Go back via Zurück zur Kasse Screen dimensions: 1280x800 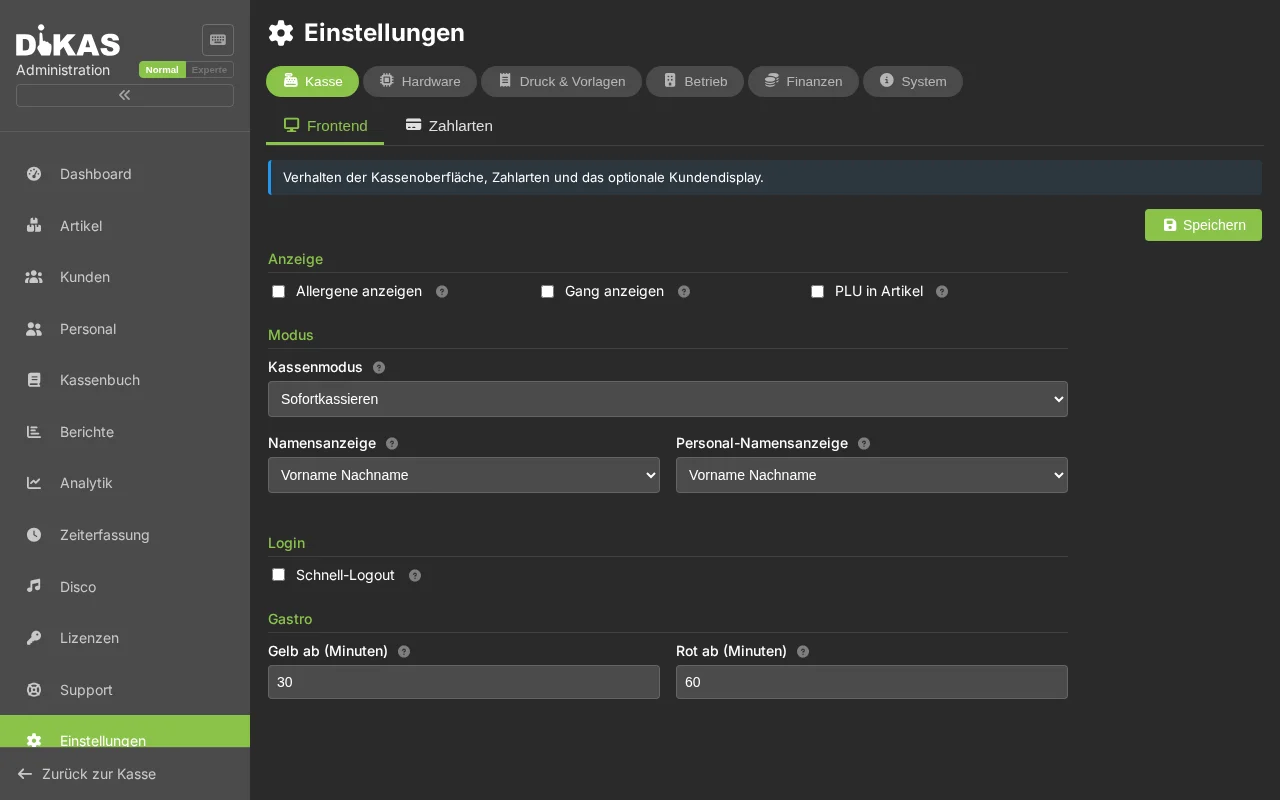tap(125, 774)
